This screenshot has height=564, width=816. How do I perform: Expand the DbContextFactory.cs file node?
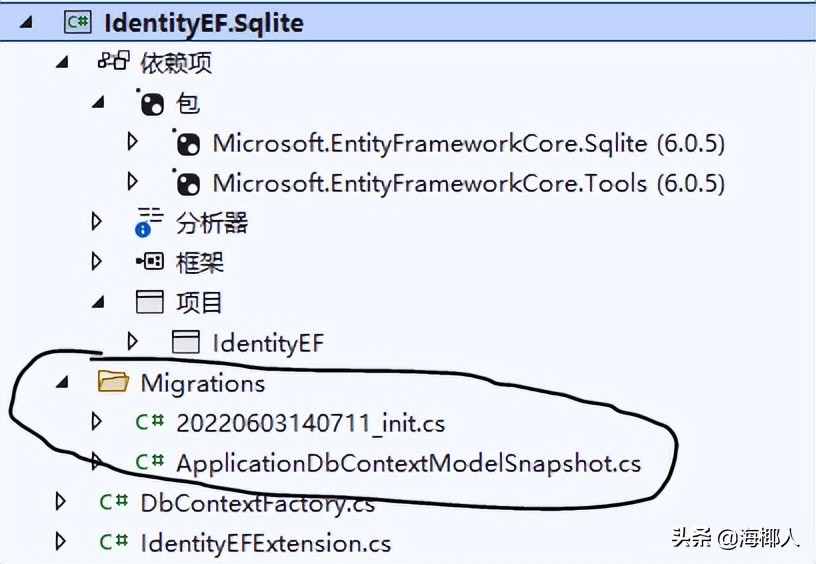pyautogui.click(x=60, y=502)
